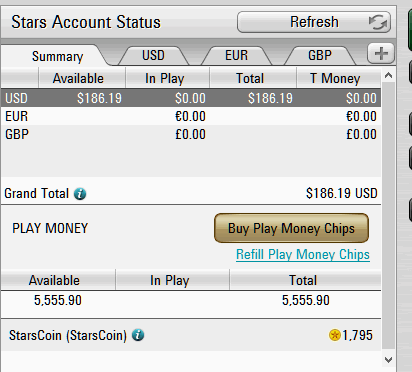The height and width of the screenshot is (372, 412).
Task: Select the GBP balance row
Action: pos(191,134)
